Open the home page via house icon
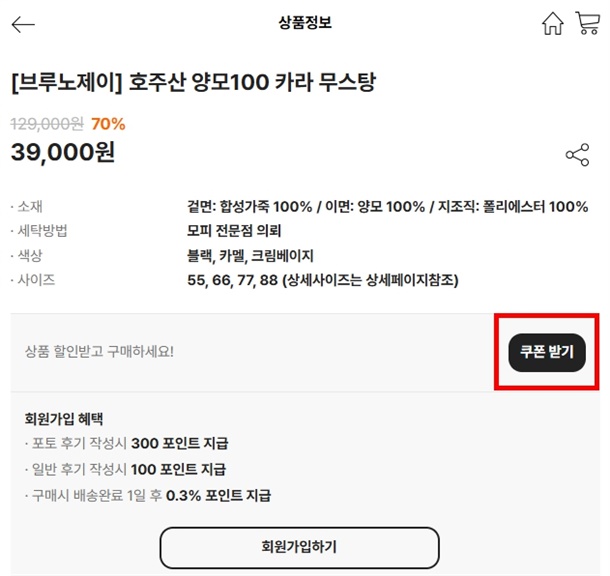 click(x=552, y=23)
